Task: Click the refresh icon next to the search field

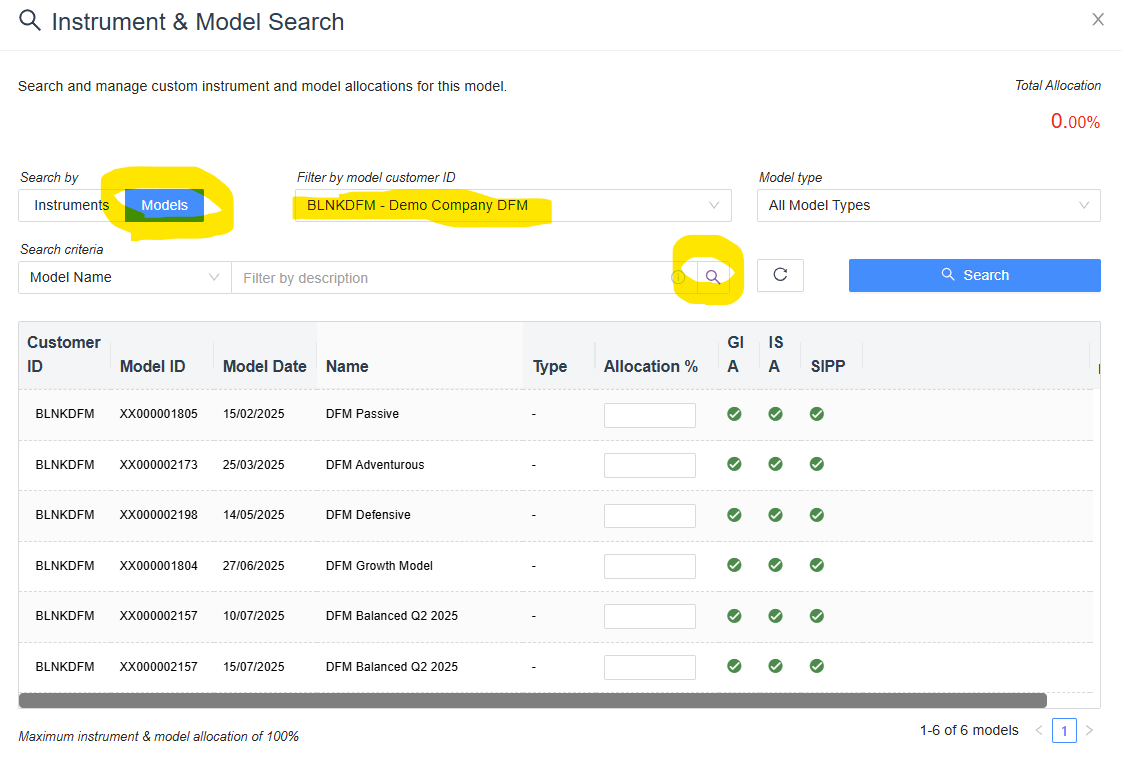Action: pyautogui.click(x=780, y=276)
